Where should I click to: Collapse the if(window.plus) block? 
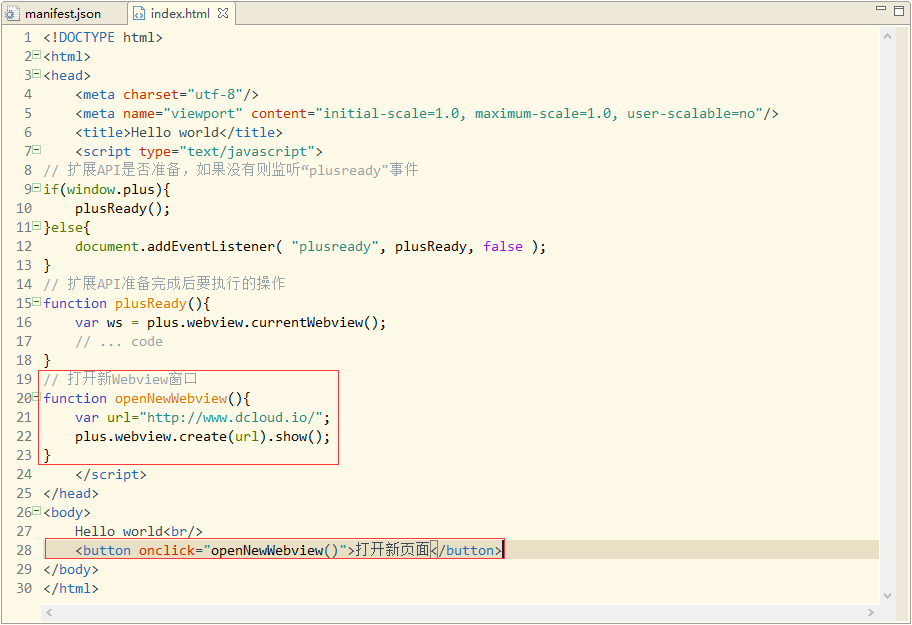pos(37,189)
